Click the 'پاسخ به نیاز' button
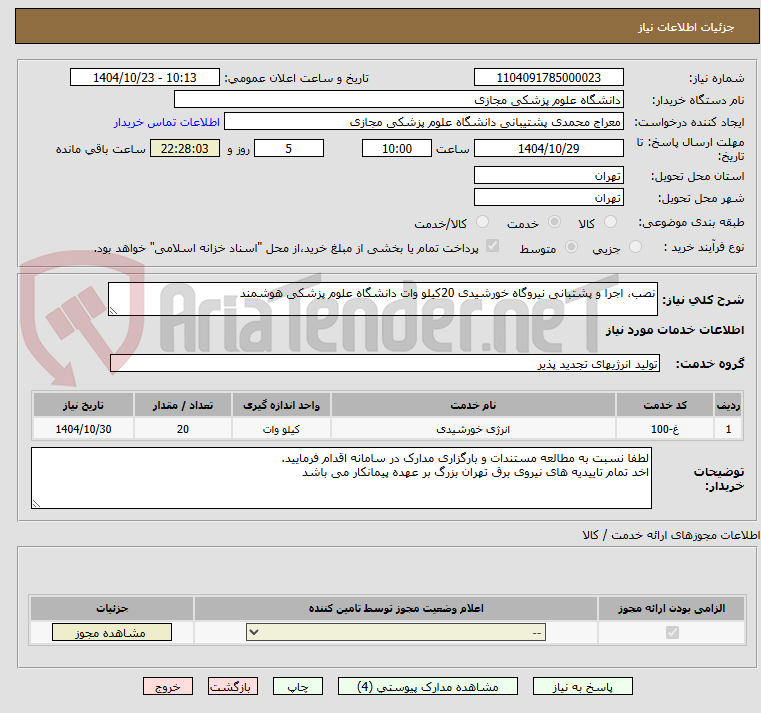Image resolution: width=761 pixels, height=713 pixels. coord(582,686)
